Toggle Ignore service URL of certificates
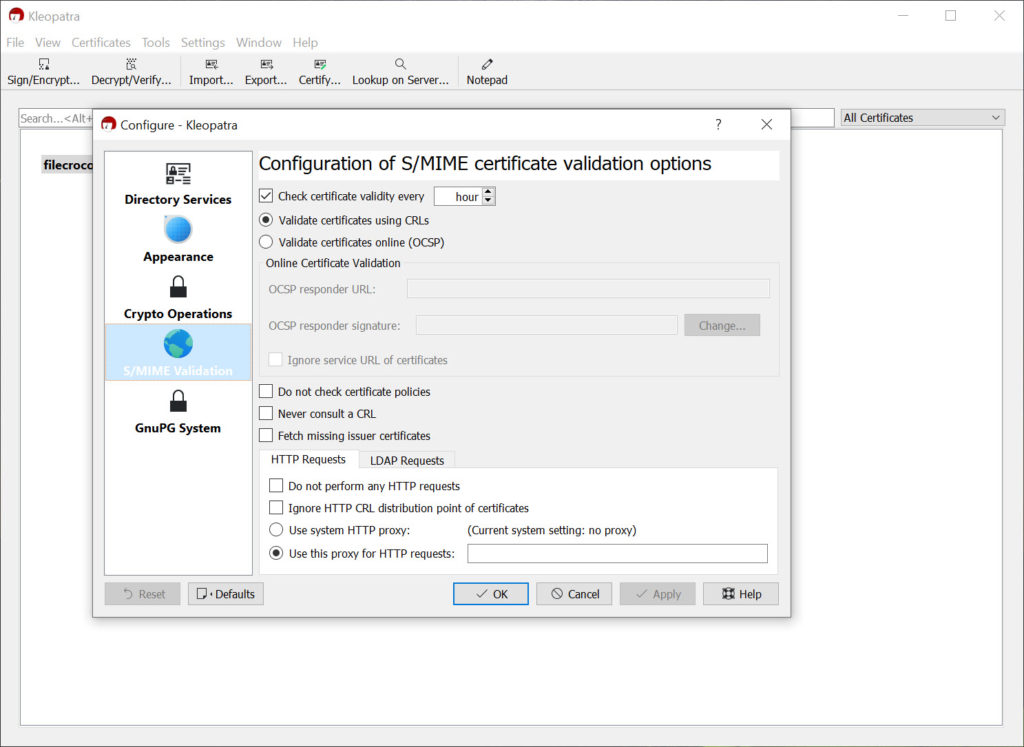 (276, 360)
